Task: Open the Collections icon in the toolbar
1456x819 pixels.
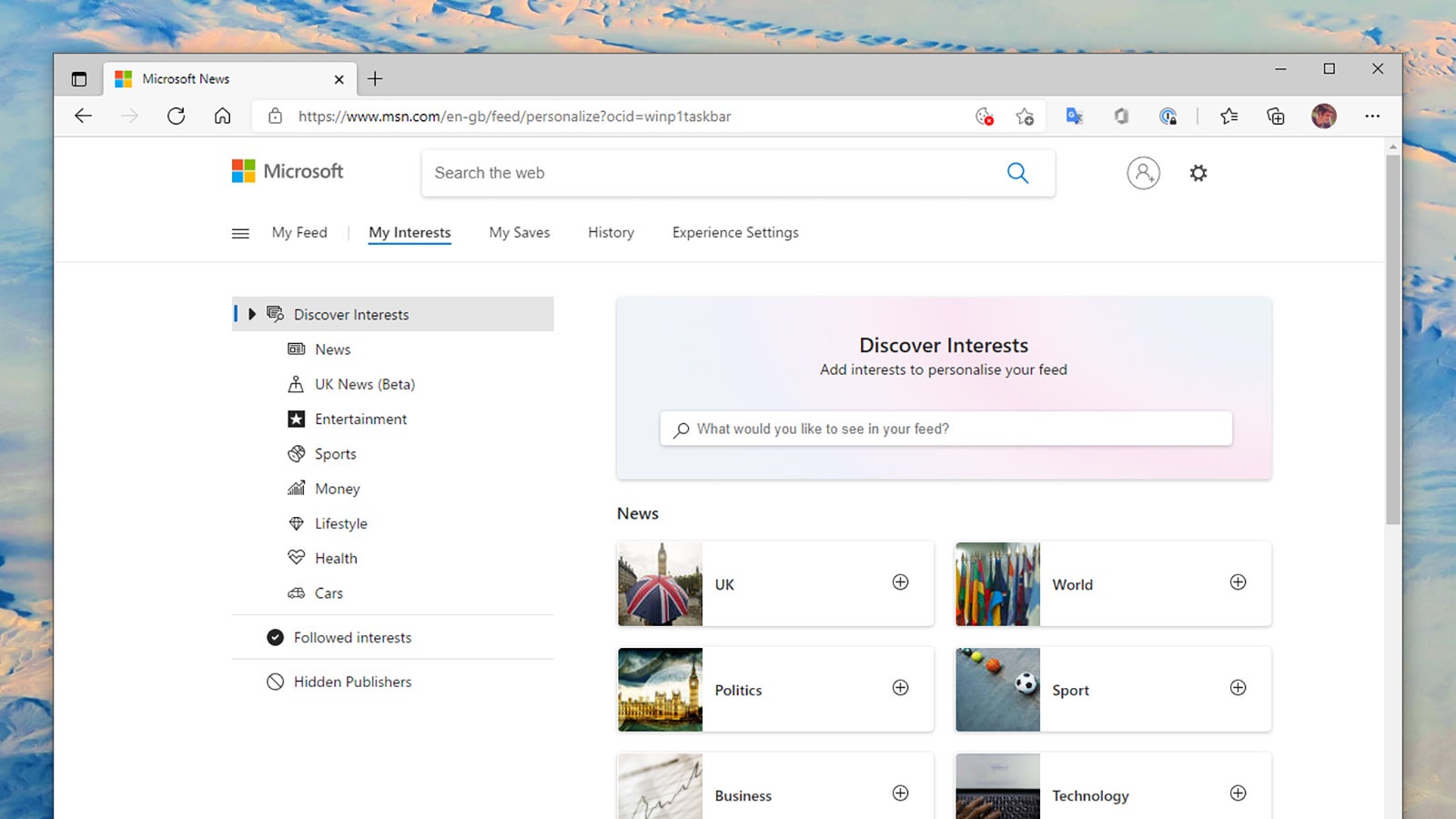Action: (x=1275, y=116)
